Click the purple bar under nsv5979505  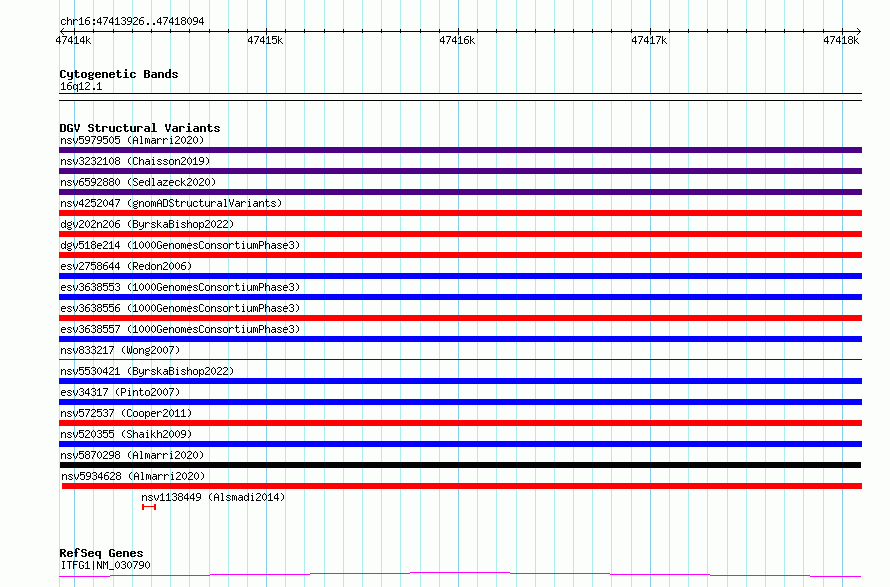pos(460,150)
